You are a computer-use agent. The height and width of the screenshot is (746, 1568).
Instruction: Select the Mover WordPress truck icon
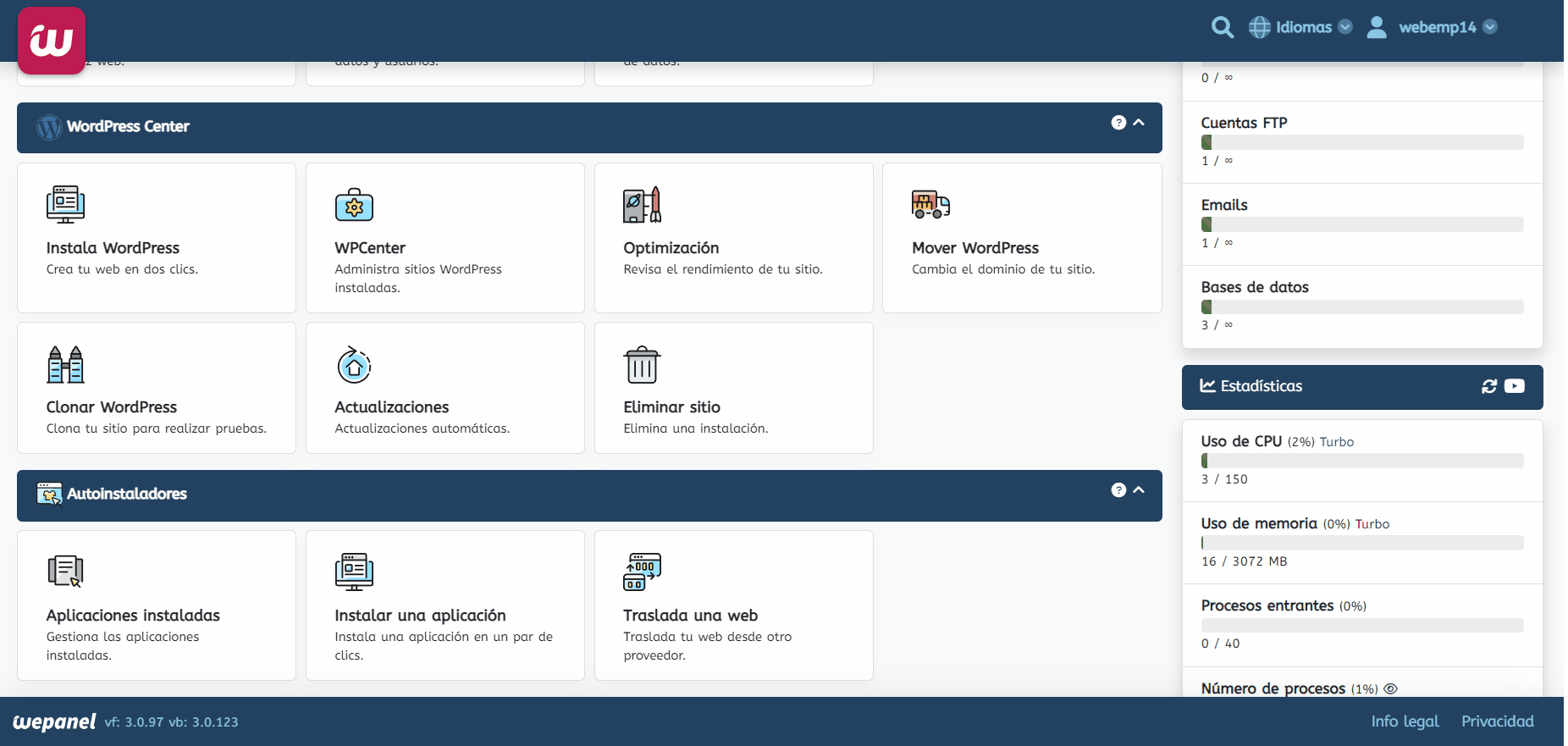(x=930, y=204)
